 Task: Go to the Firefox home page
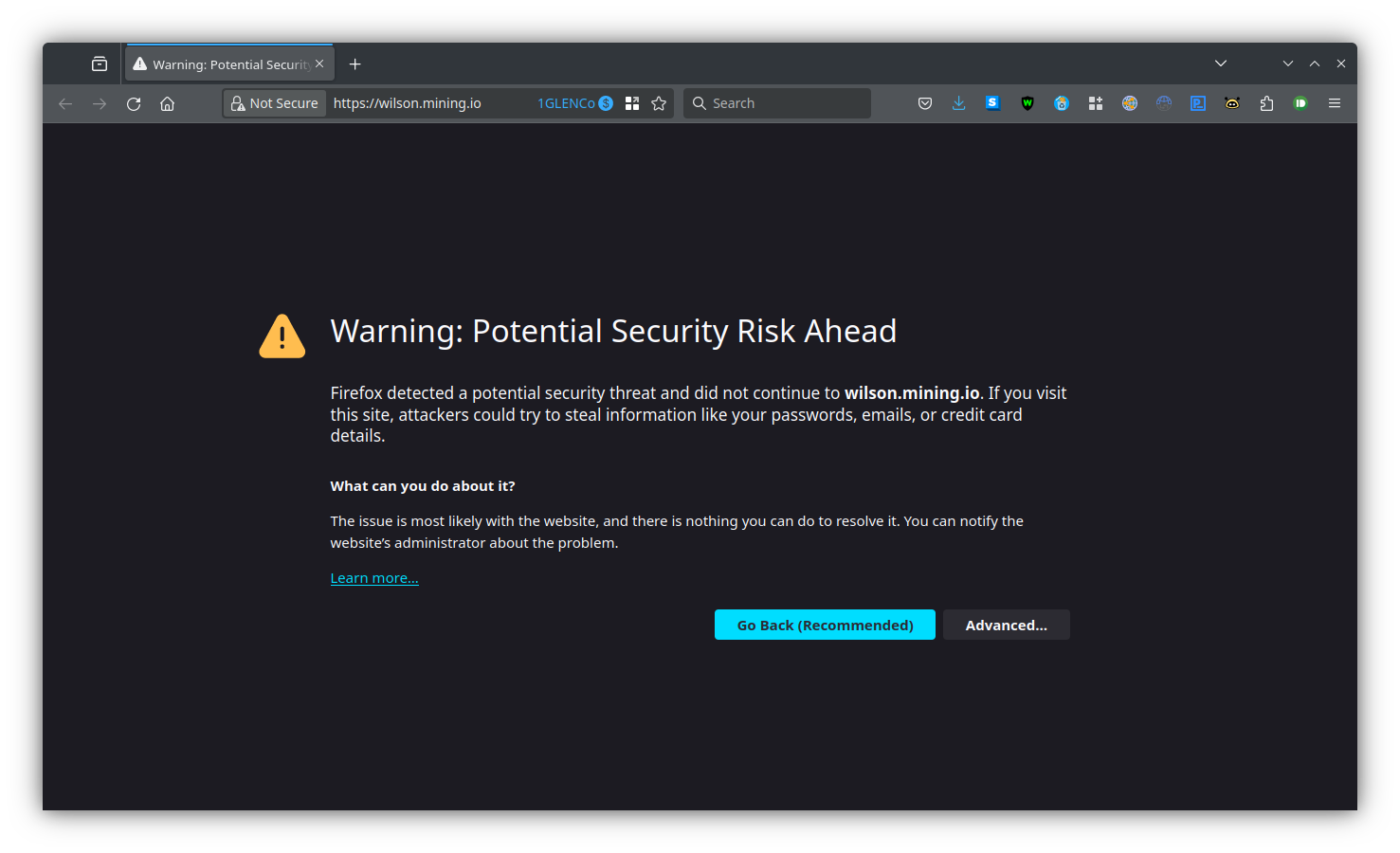pyautogui.click(x=168, y=103)
